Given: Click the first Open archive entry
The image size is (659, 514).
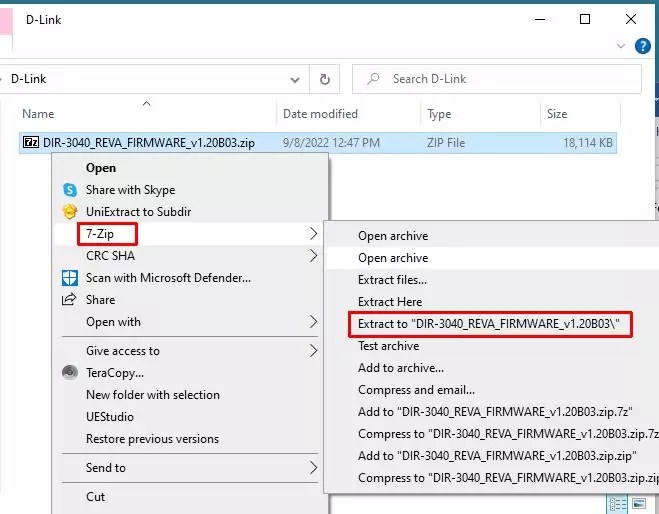Looking at the screenshot, I should point(393,236).
